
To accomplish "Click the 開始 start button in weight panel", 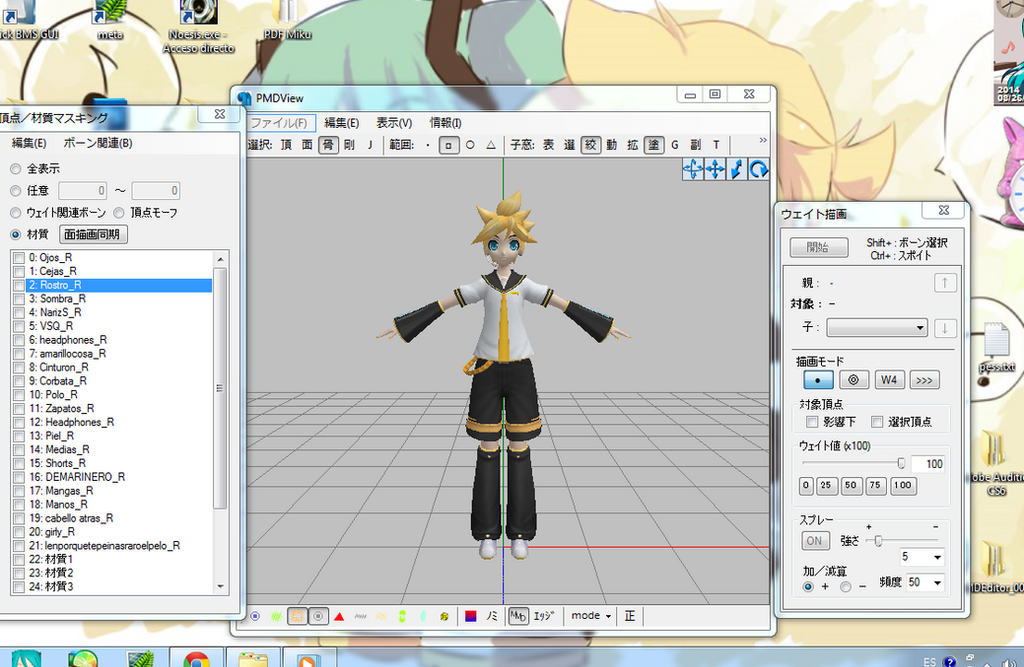I will (x=819, y=247).
